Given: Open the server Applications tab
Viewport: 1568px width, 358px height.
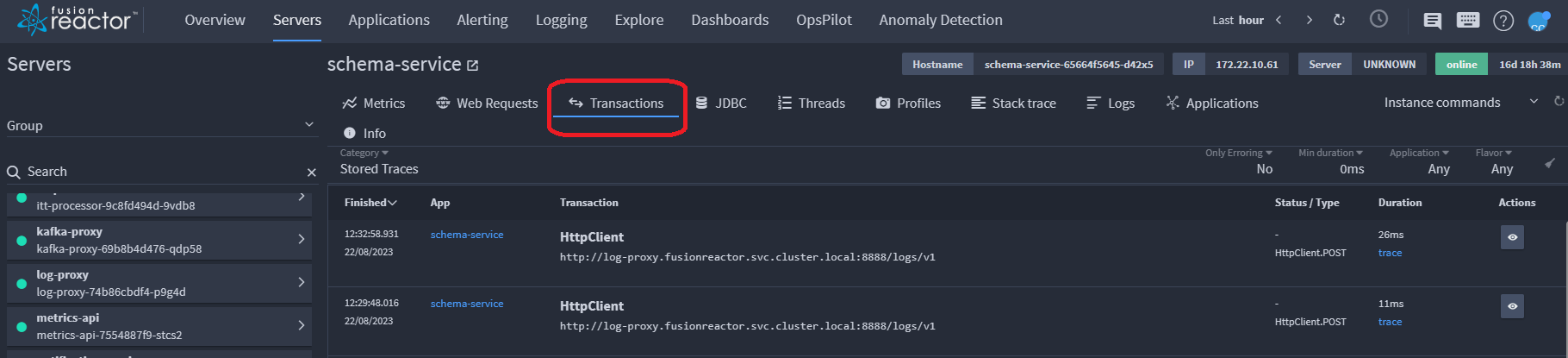Looking at the screenshot, I should (1212, 103).
